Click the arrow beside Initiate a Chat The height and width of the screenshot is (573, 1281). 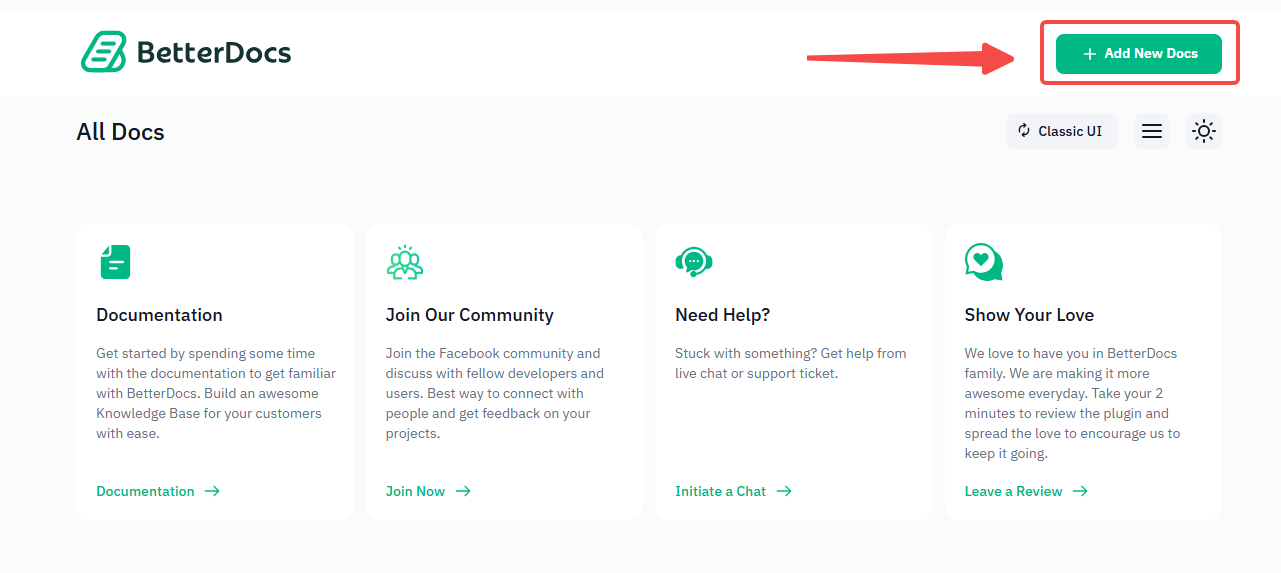pyautogui.click(x=784, y=491)
